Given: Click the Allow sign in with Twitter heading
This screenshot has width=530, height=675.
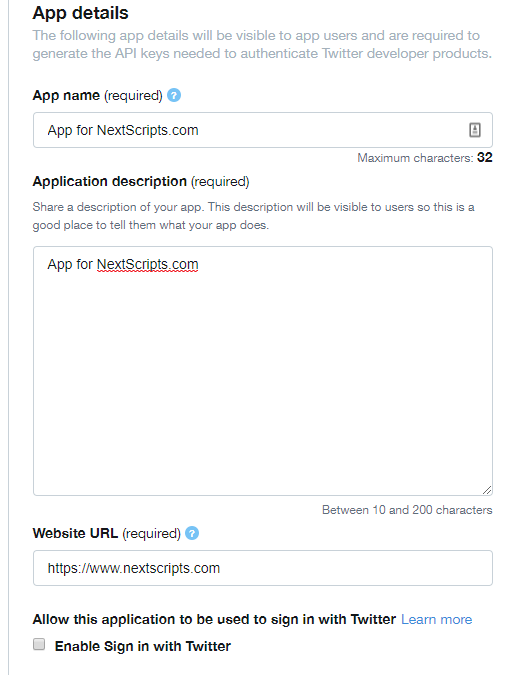Looking at the screenshot, I should pos(214,619).
